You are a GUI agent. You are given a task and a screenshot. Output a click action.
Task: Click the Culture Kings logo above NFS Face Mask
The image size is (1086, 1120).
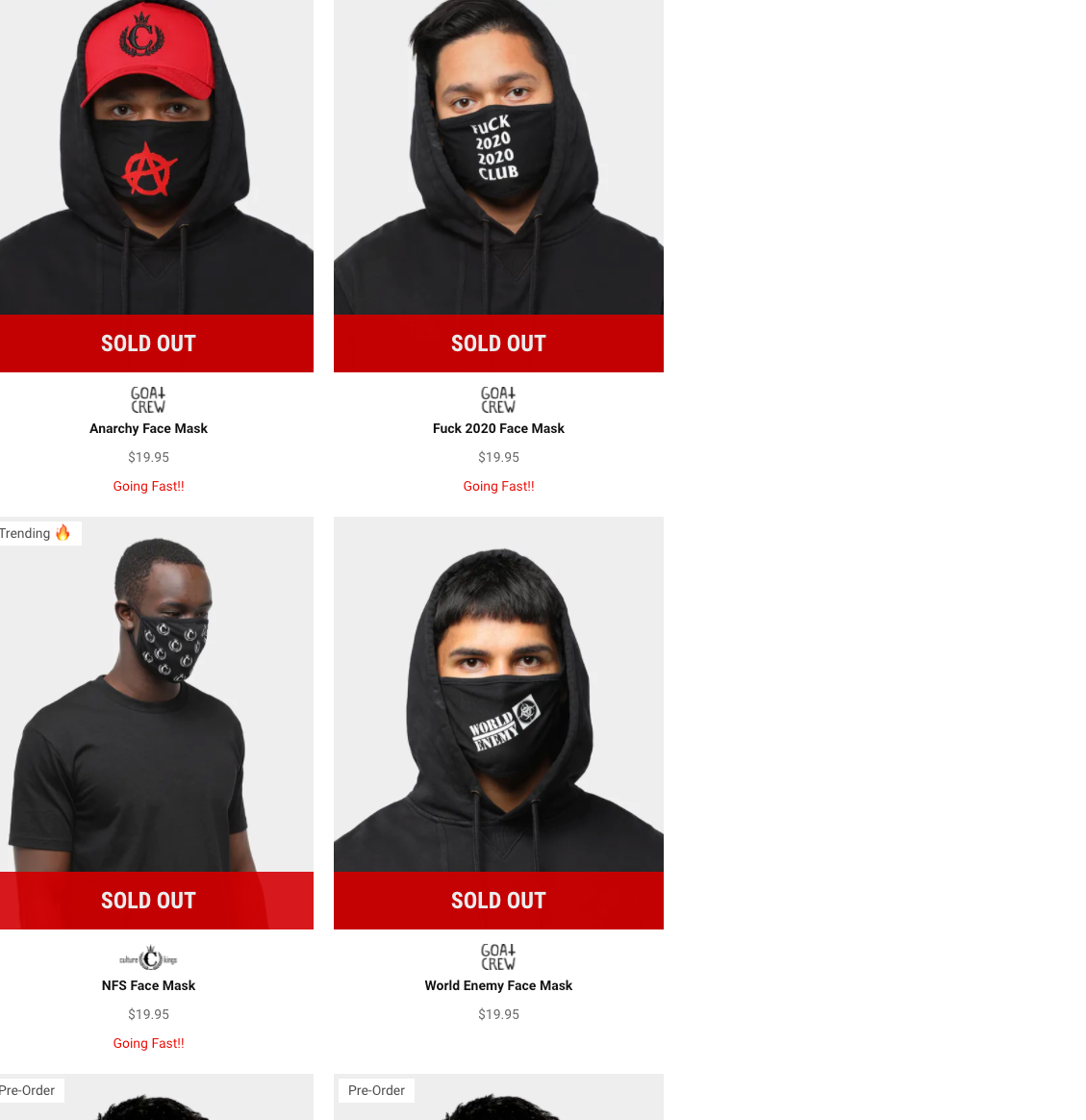[148, 957]
